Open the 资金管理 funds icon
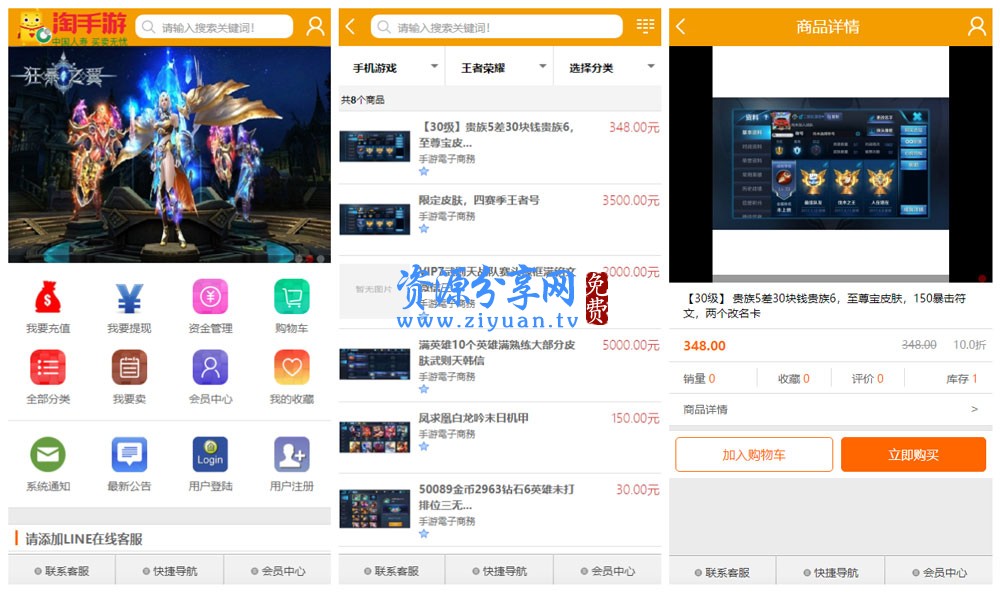The image size is (1000, 592). click(210, 297)
